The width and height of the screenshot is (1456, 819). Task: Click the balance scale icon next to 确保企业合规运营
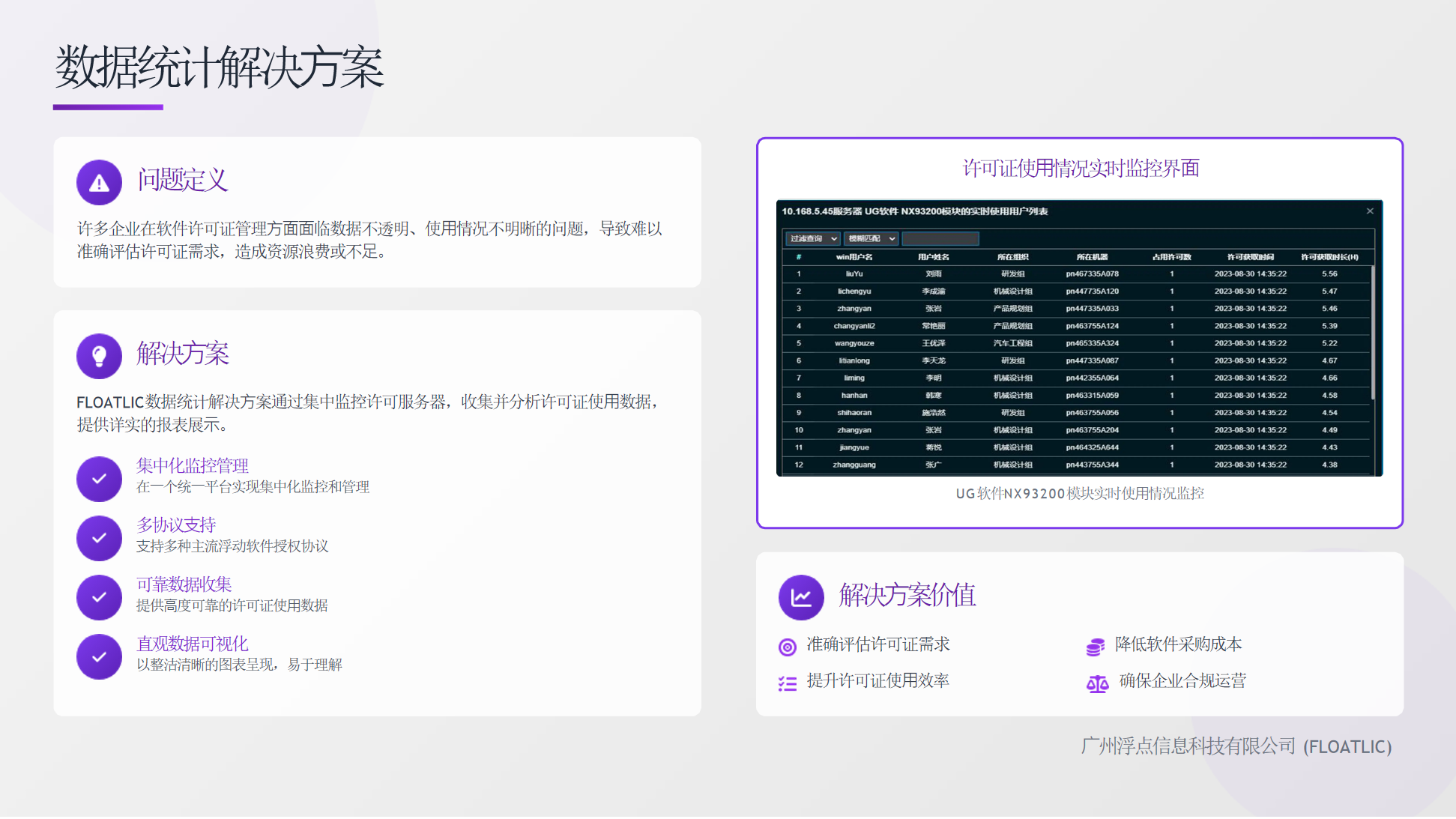tap(1097, 683)
